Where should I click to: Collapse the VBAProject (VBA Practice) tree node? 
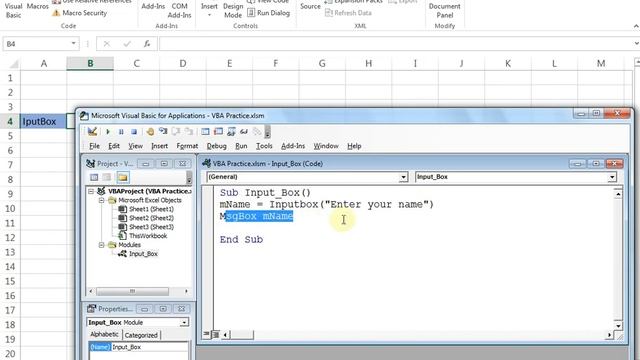(91, 191)
